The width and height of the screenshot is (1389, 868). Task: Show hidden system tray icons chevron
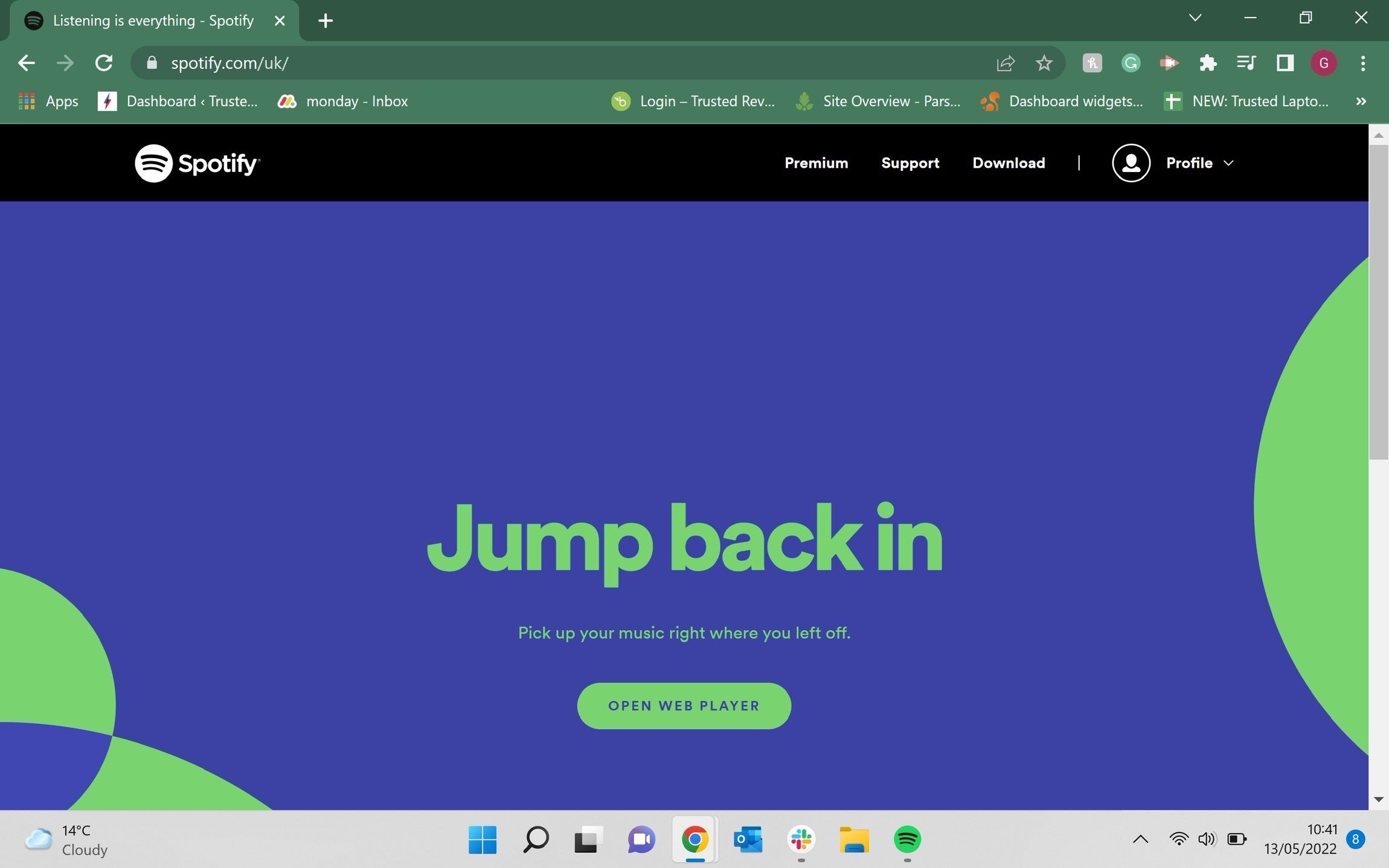[x=1140, y=839]
